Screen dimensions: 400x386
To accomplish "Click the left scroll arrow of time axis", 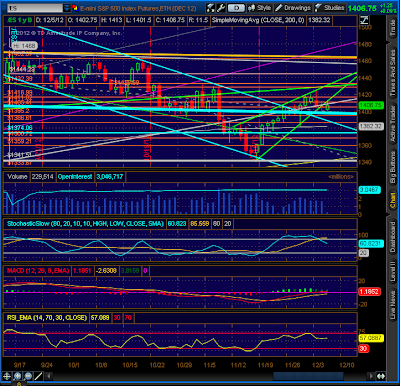I will [49, 376].
